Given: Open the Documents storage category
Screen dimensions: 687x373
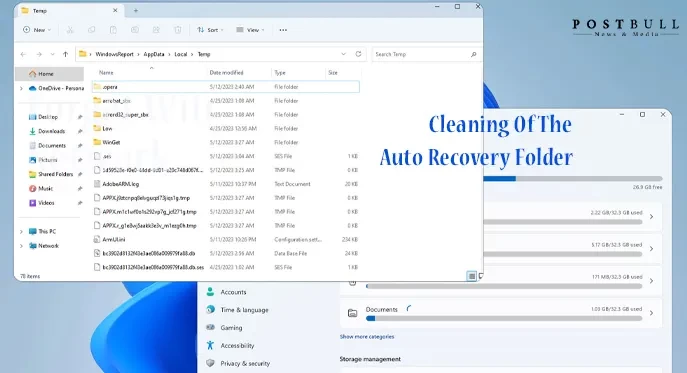Looking at the screenshot, I should tap(500, 313).
